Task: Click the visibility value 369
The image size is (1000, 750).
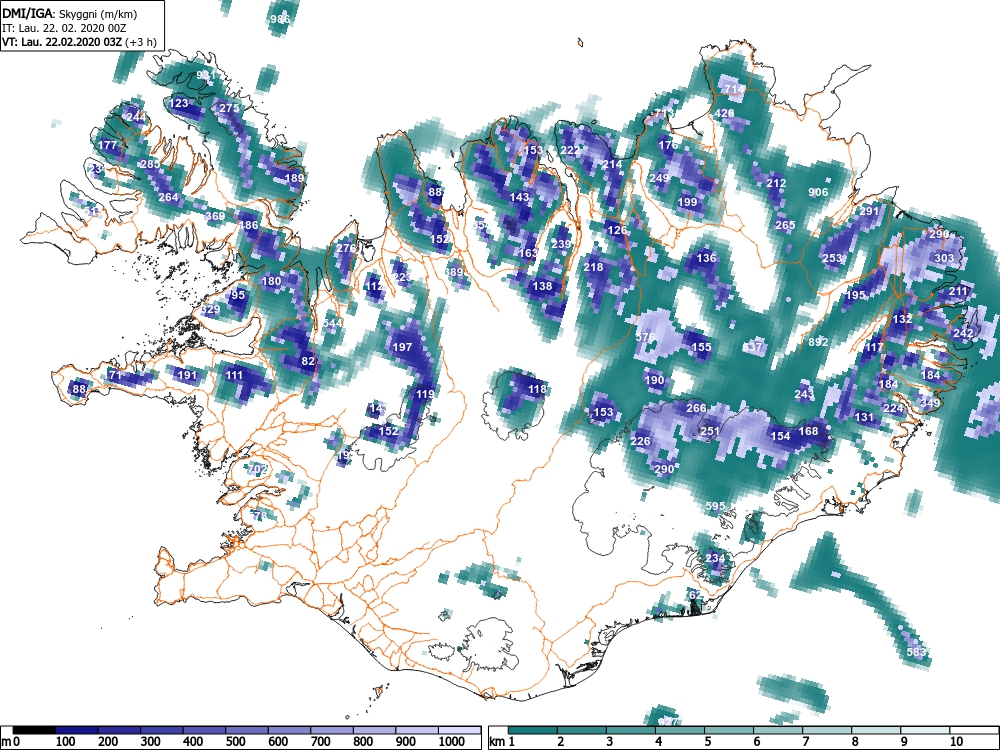Action: (215, 216)
